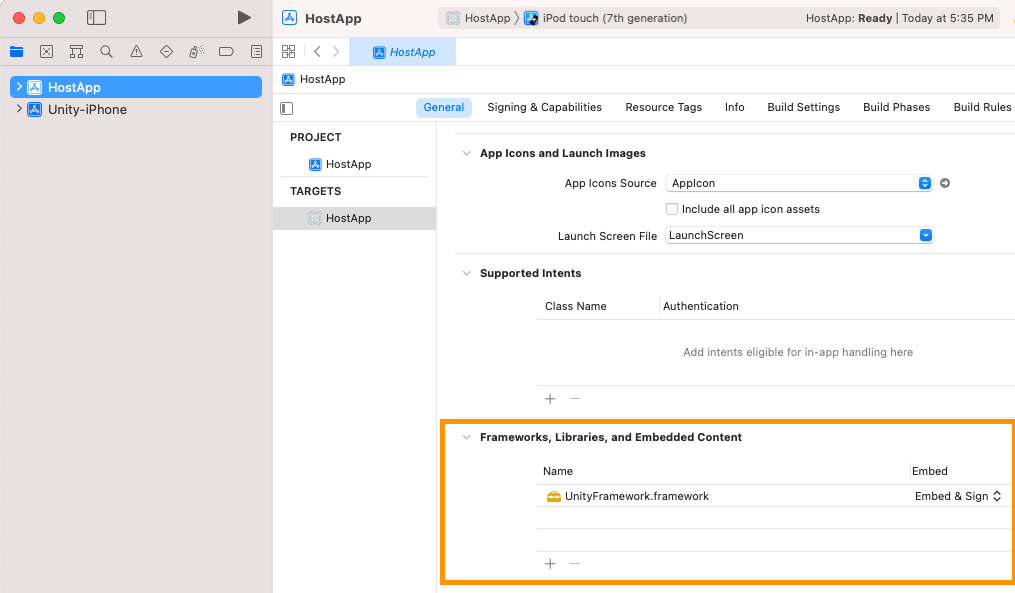Click the HostApp scheme name in toolbar
Viewport: 1015px width, 593px height.
(487, 18)
